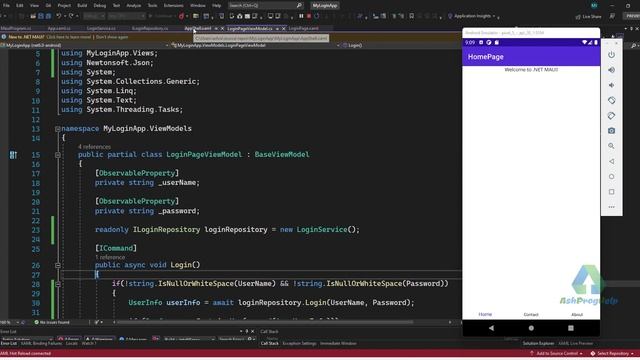The height and width of the screenshot is (360, 640).
Task: Click the emulator rotate left icon
Action: point(611,100)
